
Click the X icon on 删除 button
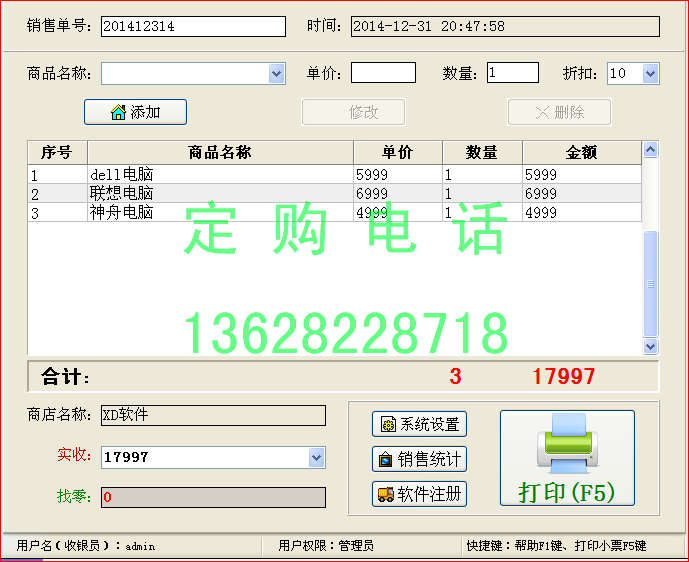(x=543, y=112)
